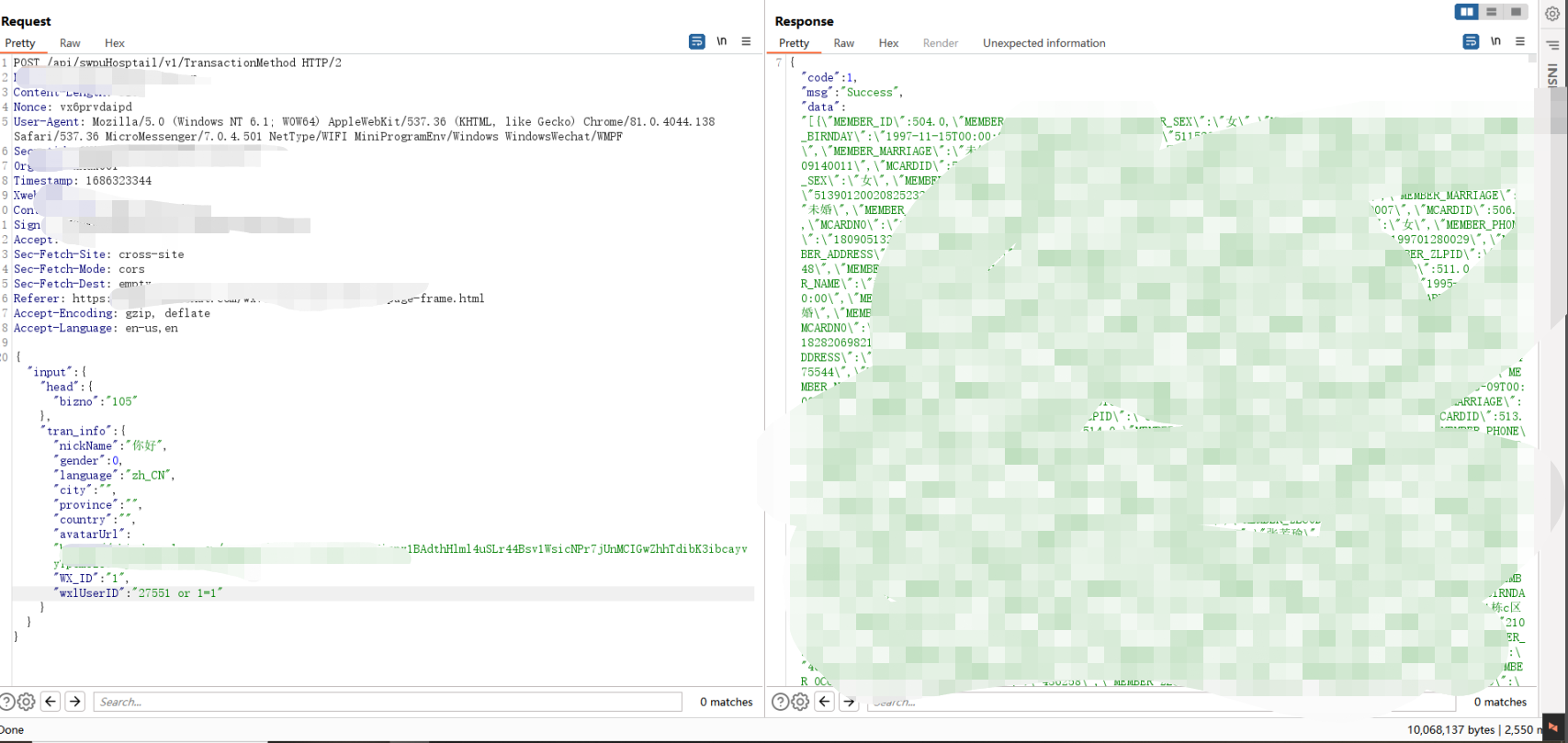Click the Response "code":1 line
The width and height of the screenshot is (1568, 743).
point(829,77)
